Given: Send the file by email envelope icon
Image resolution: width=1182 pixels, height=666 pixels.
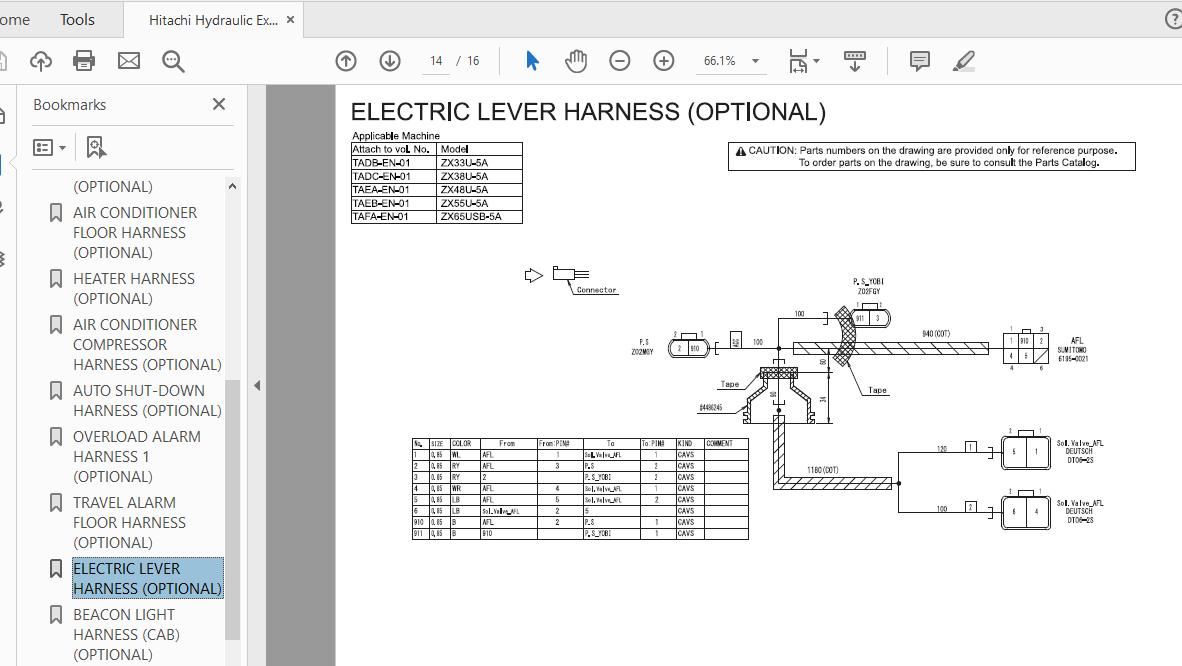Looking at the screenshot, I should tap(129, 61).
